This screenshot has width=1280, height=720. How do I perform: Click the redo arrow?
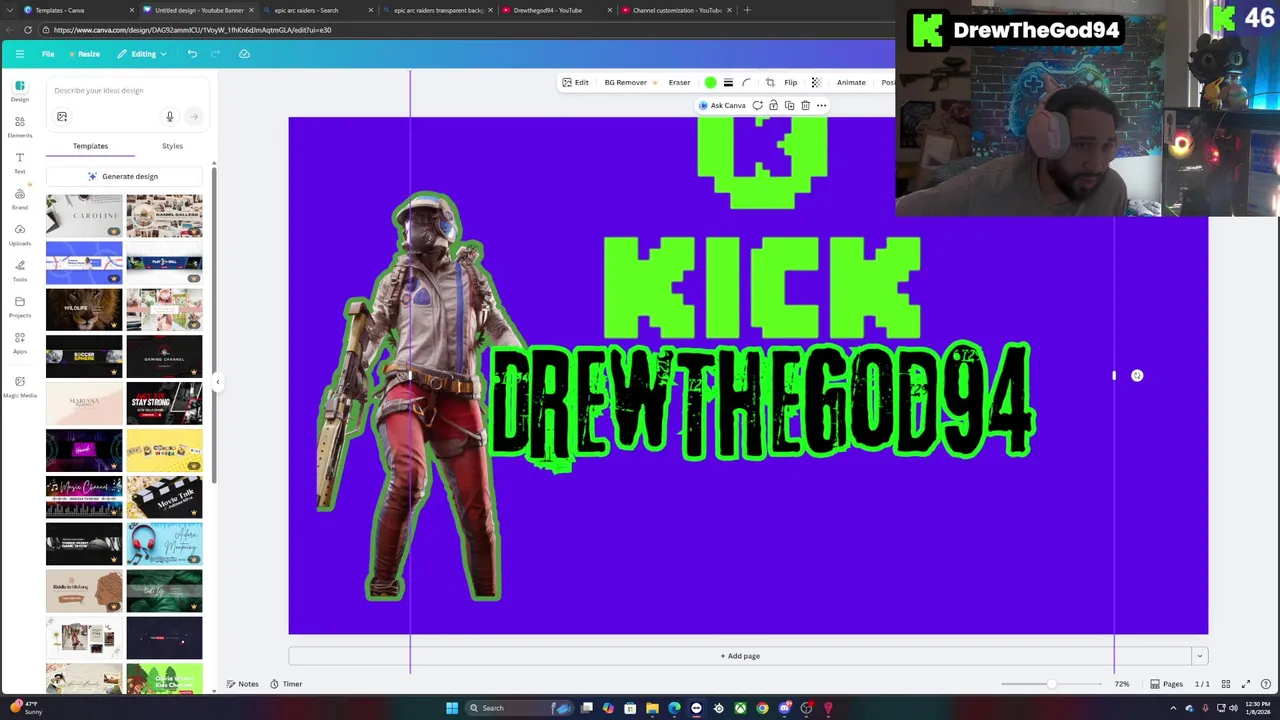click(x=215, y=54)
